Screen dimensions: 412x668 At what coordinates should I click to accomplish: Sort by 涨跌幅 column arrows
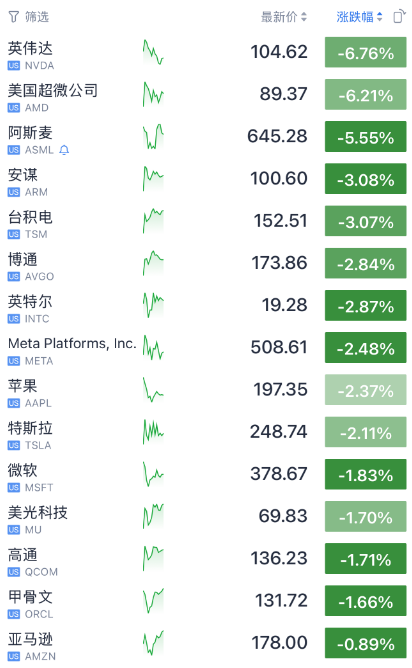(x=379, y=17)
